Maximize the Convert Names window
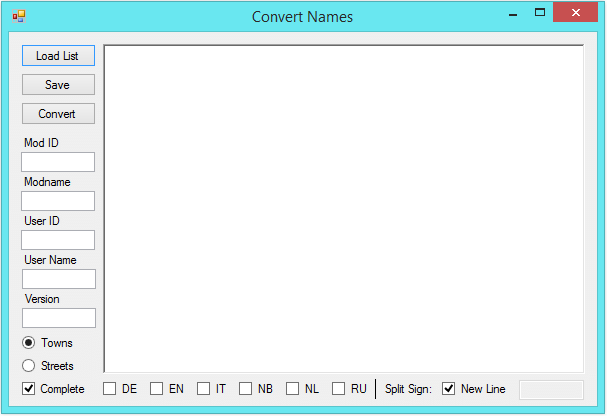607x416 pixels. [x=540, y=13]
